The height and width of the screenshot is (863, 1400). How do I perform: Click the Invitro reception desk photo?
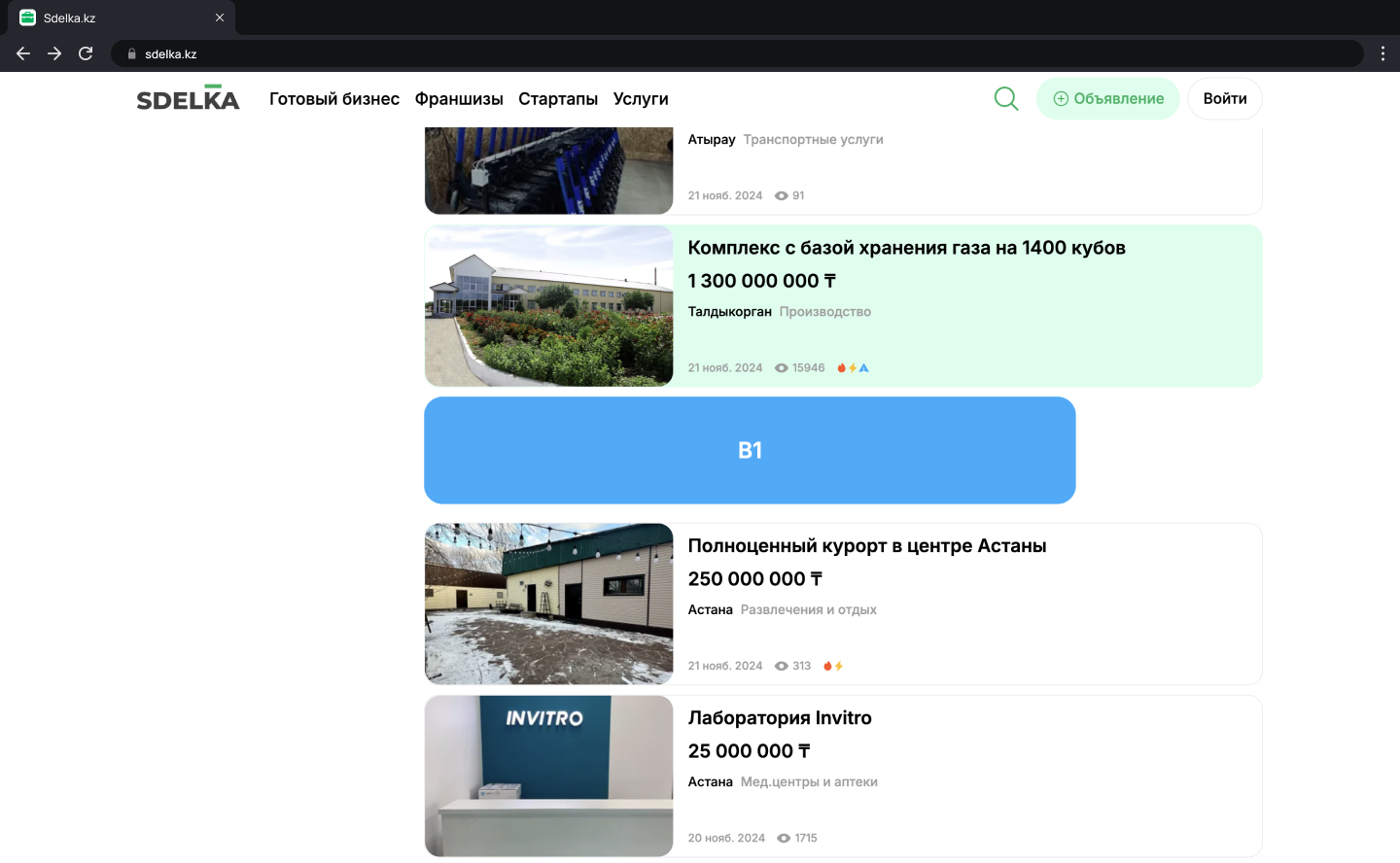click(x=549, y=776)
